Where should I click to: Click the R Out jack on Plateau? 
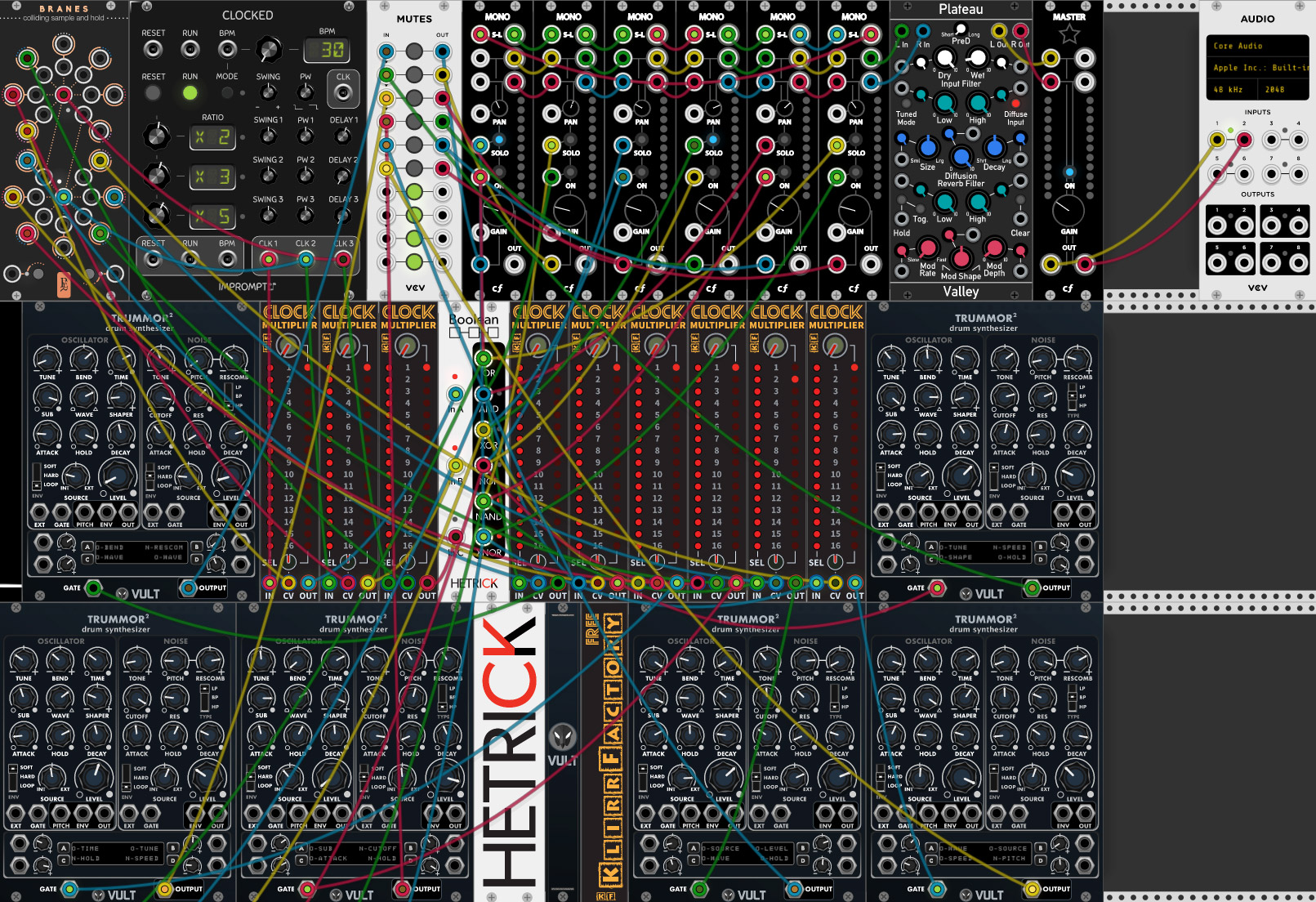(1020, 32)
